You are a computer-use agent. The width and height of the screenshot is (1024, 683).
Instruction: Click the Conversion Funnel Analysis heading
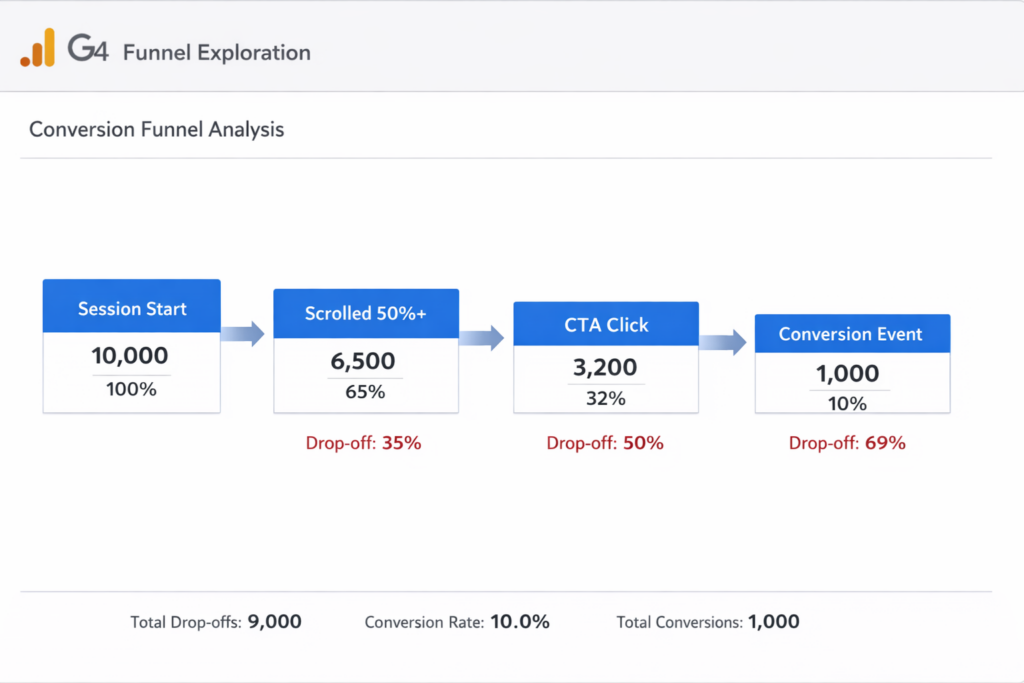click(156, 129)
